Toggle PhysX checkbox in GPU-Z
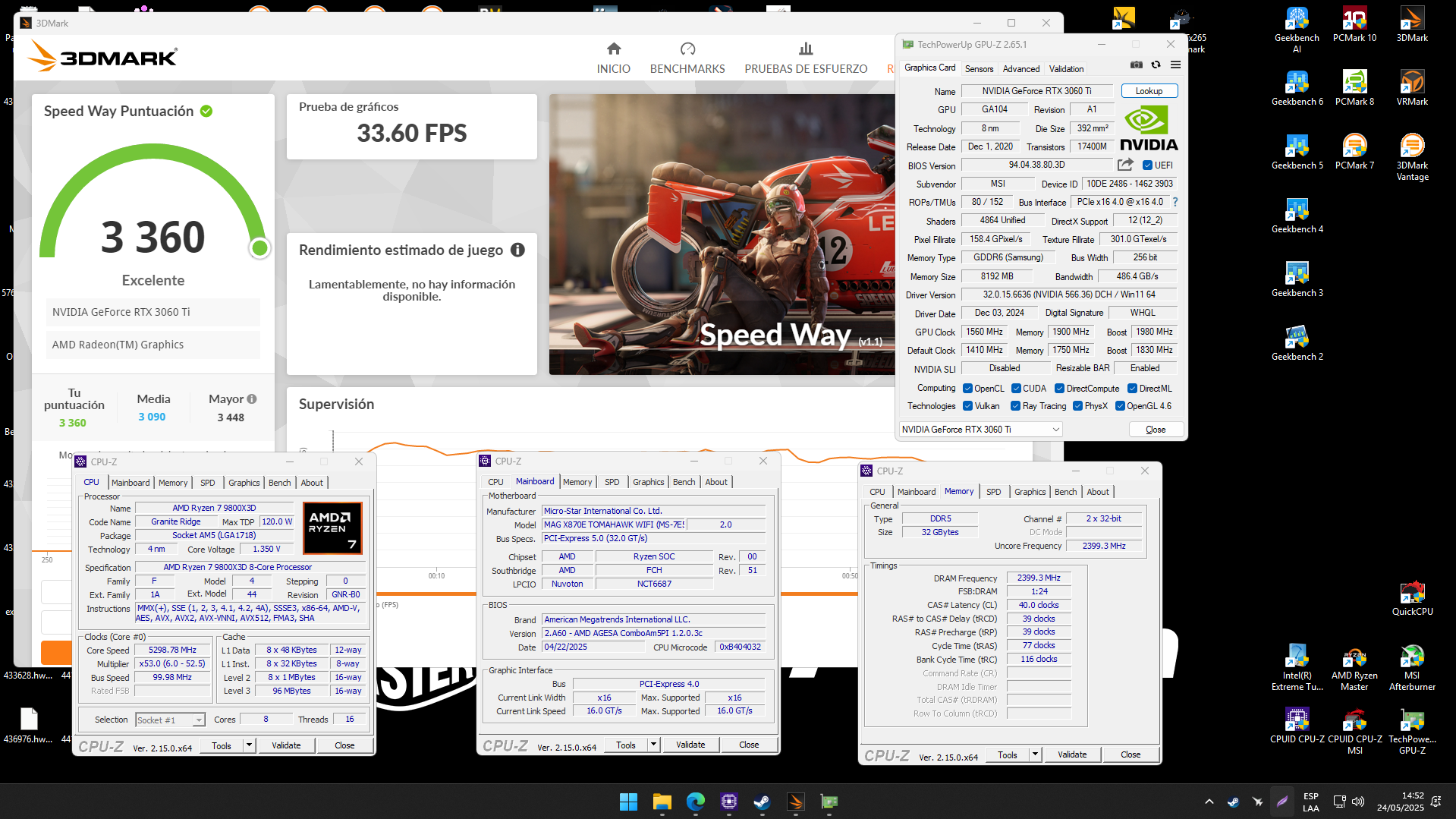 point(1077,406)
